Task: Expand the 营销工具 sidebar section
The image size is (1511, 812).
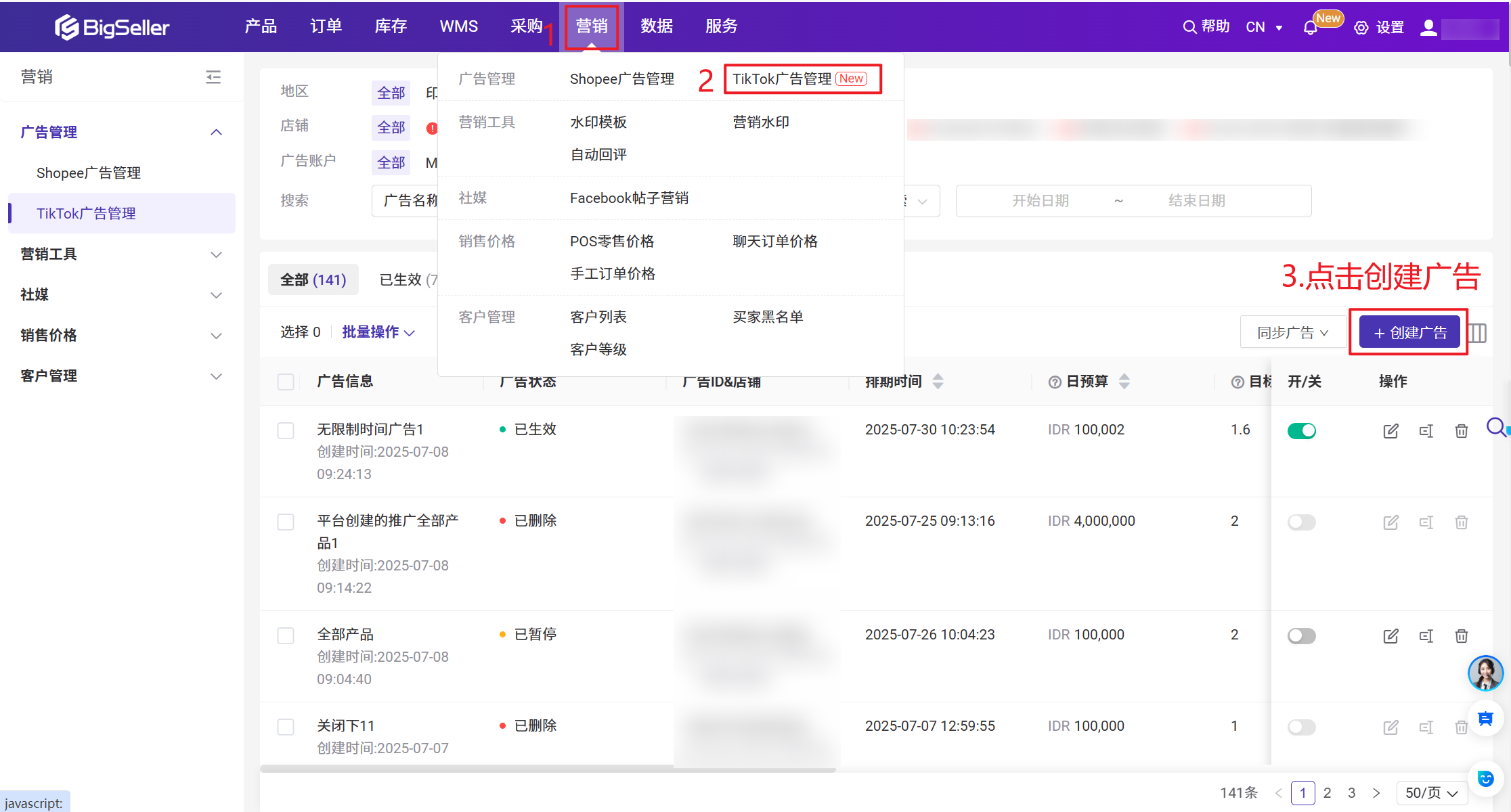Action: click(121, 254)
